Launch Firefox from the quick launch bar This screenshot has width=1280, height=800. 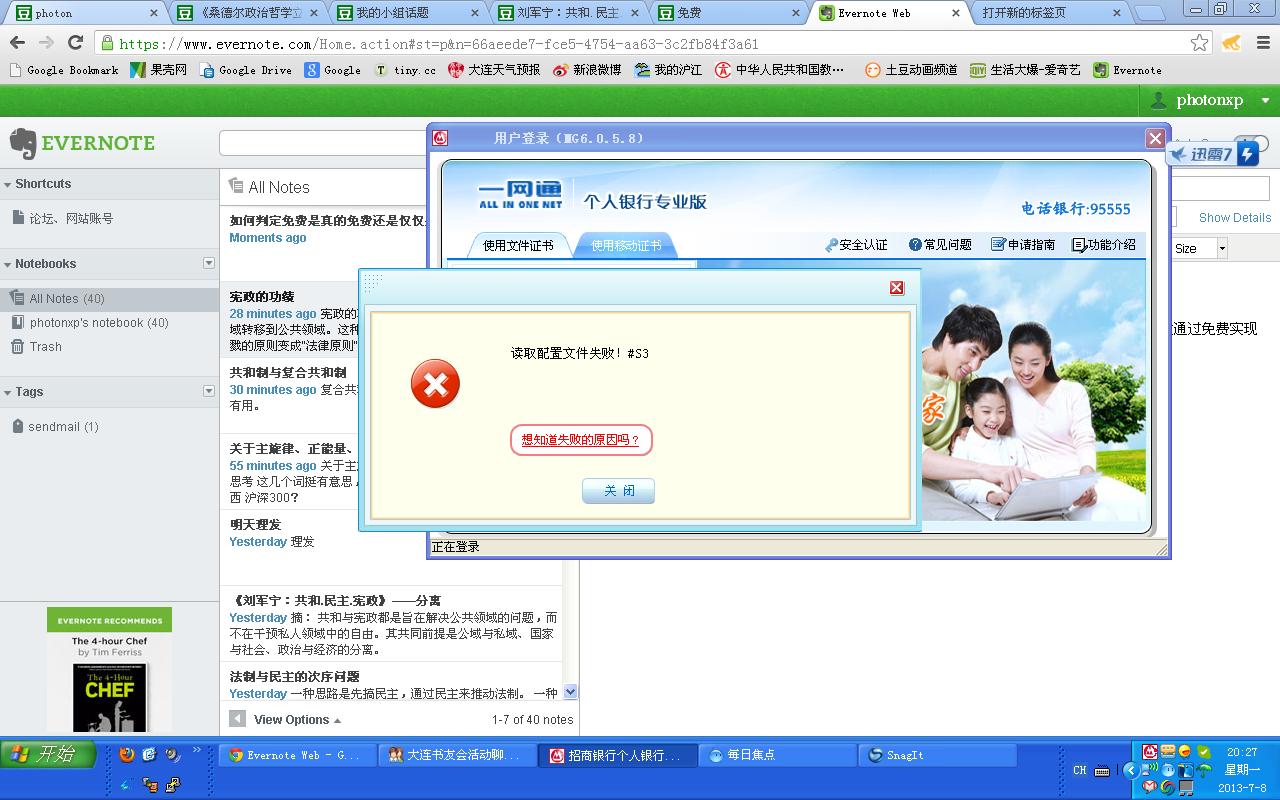pyautogui.click(x=127, y=754)
